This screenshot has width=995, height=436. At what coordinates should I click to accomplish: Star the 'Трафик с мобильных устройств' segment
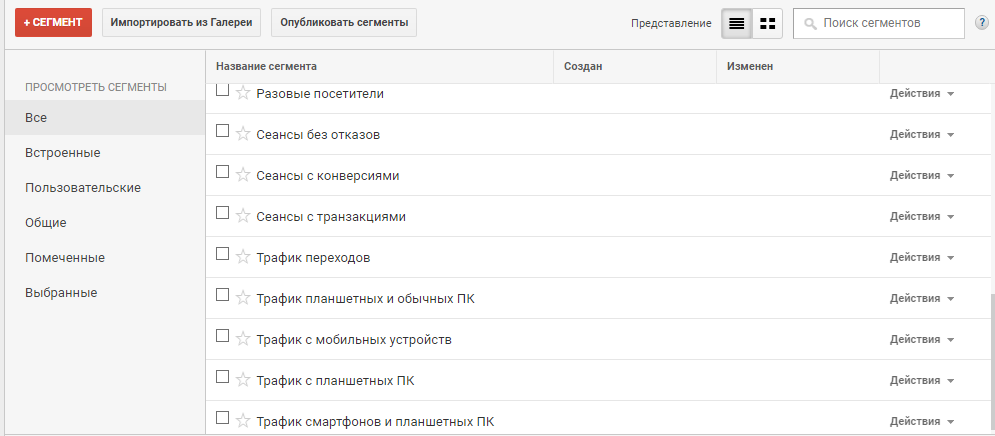[x=243, y=339]
